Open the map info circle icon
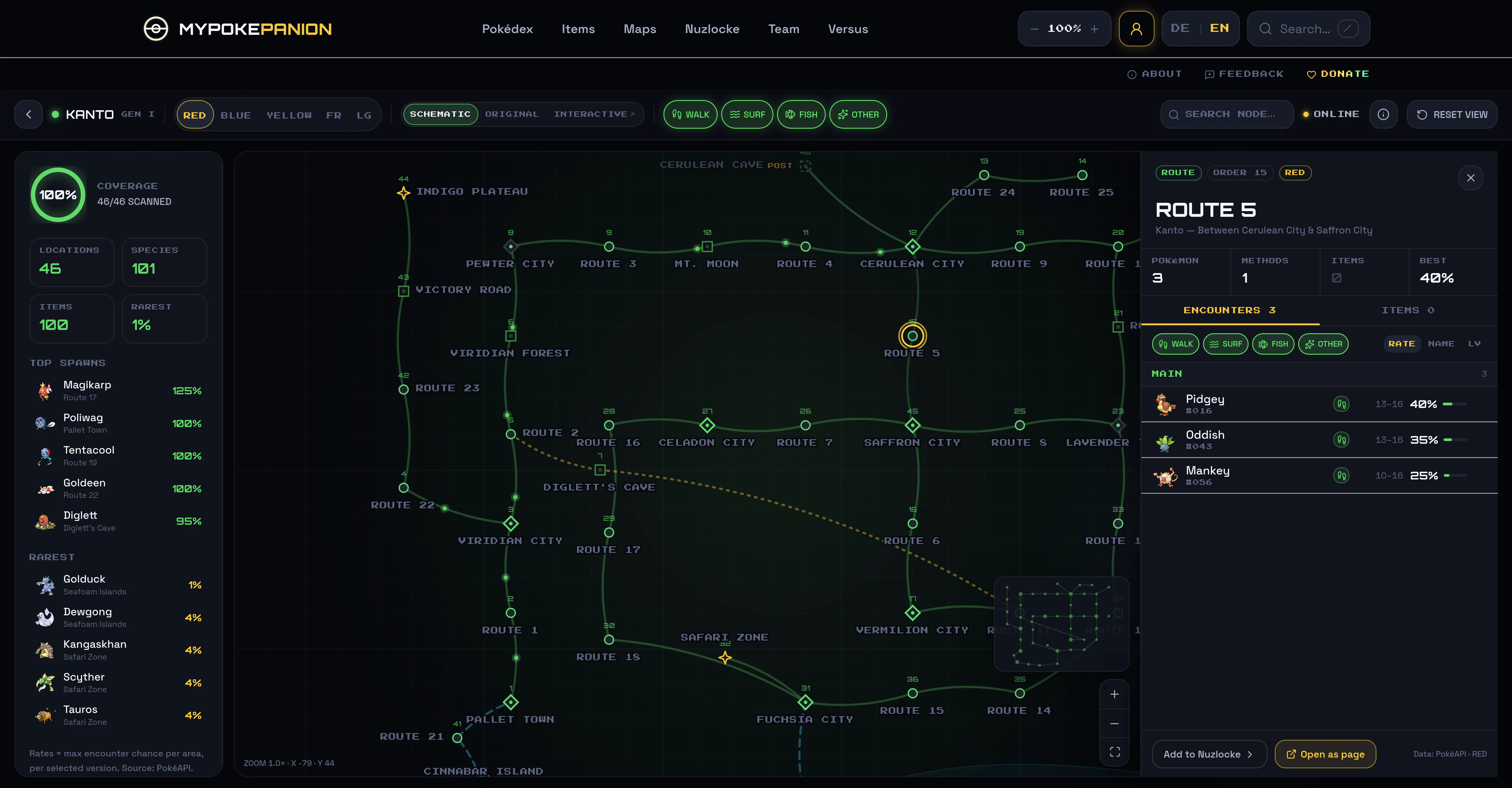 coord(1383,114)
